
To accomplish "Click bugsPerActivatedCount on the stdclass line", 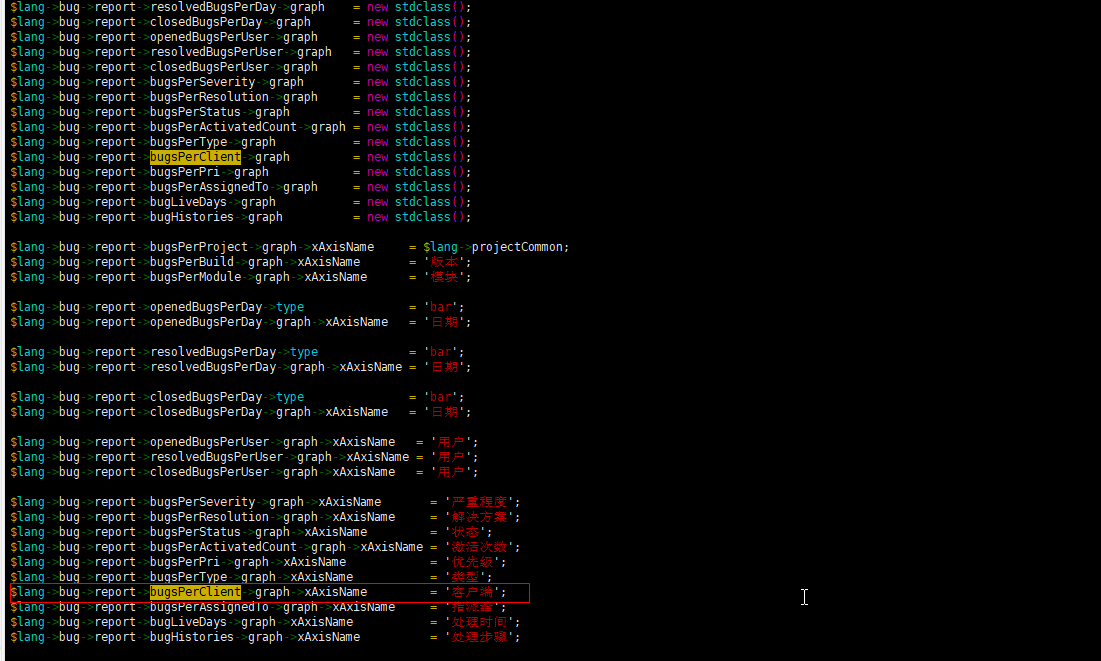I will coord(223,127).
